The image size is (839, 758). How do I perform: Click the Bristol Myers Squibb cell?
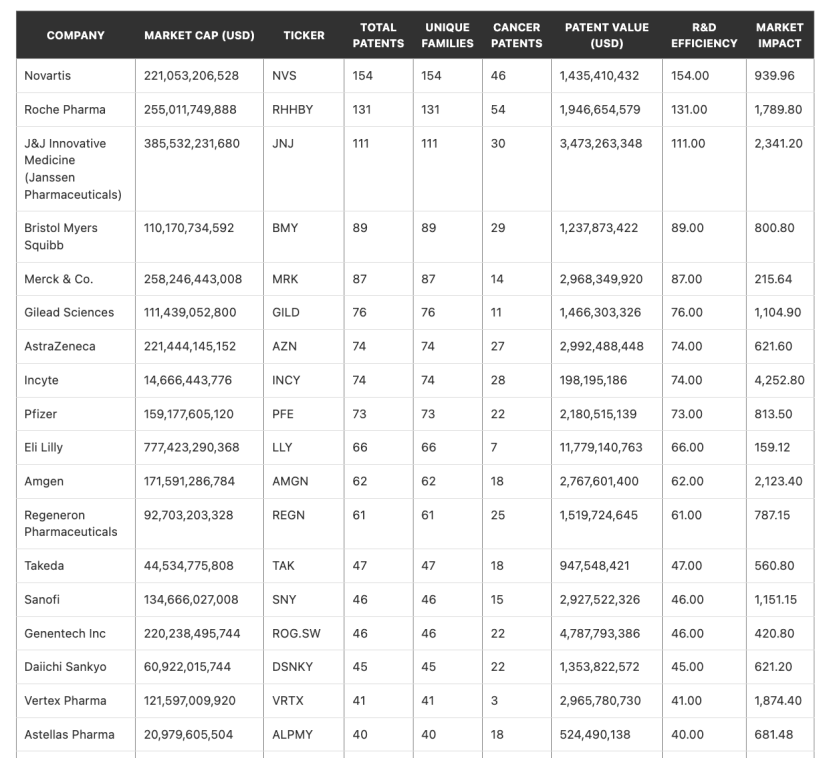point(61,236)
